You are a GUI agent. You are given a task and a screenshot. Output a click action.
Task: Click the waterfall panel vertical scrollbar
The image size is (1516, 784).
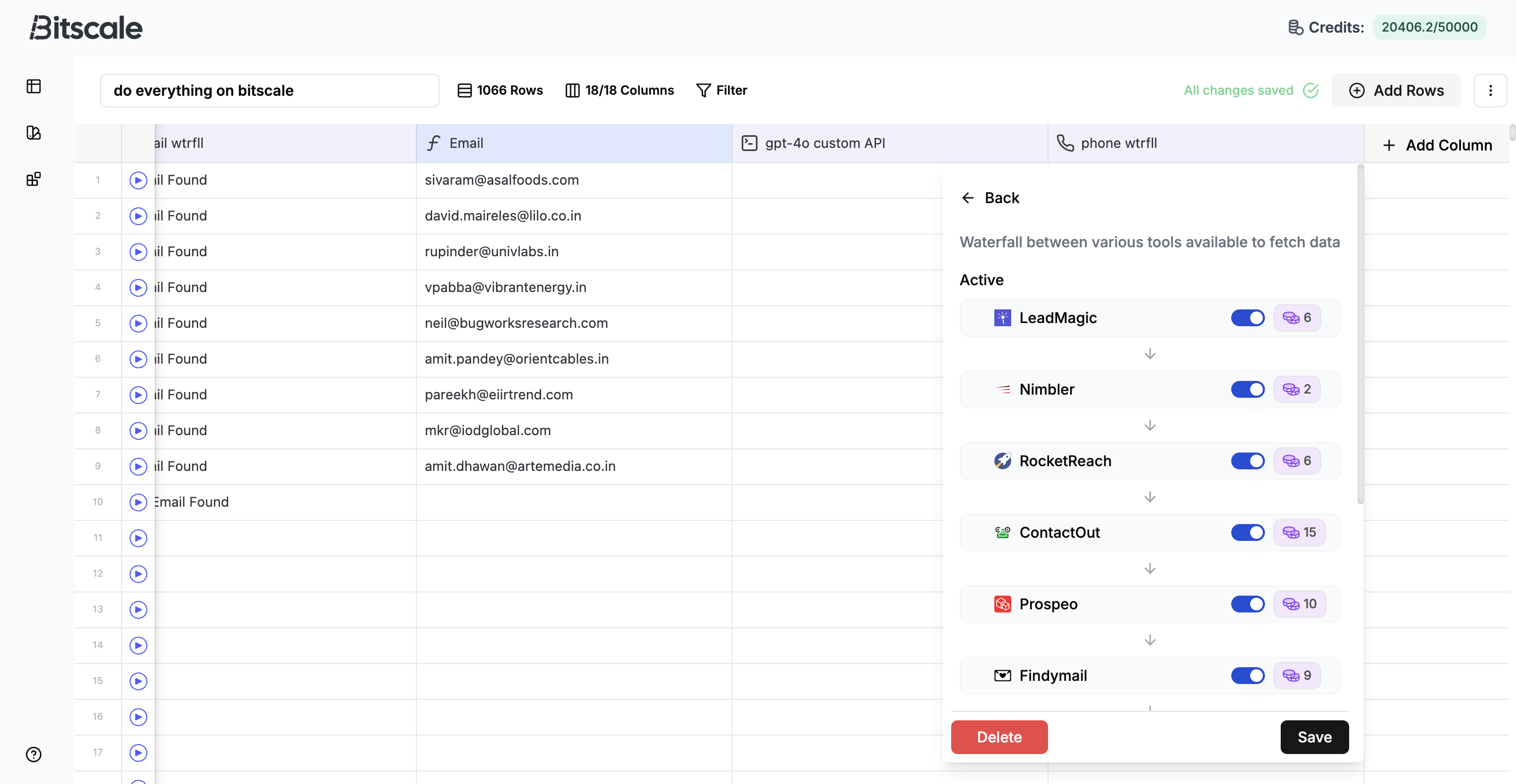coord(1360,335)
